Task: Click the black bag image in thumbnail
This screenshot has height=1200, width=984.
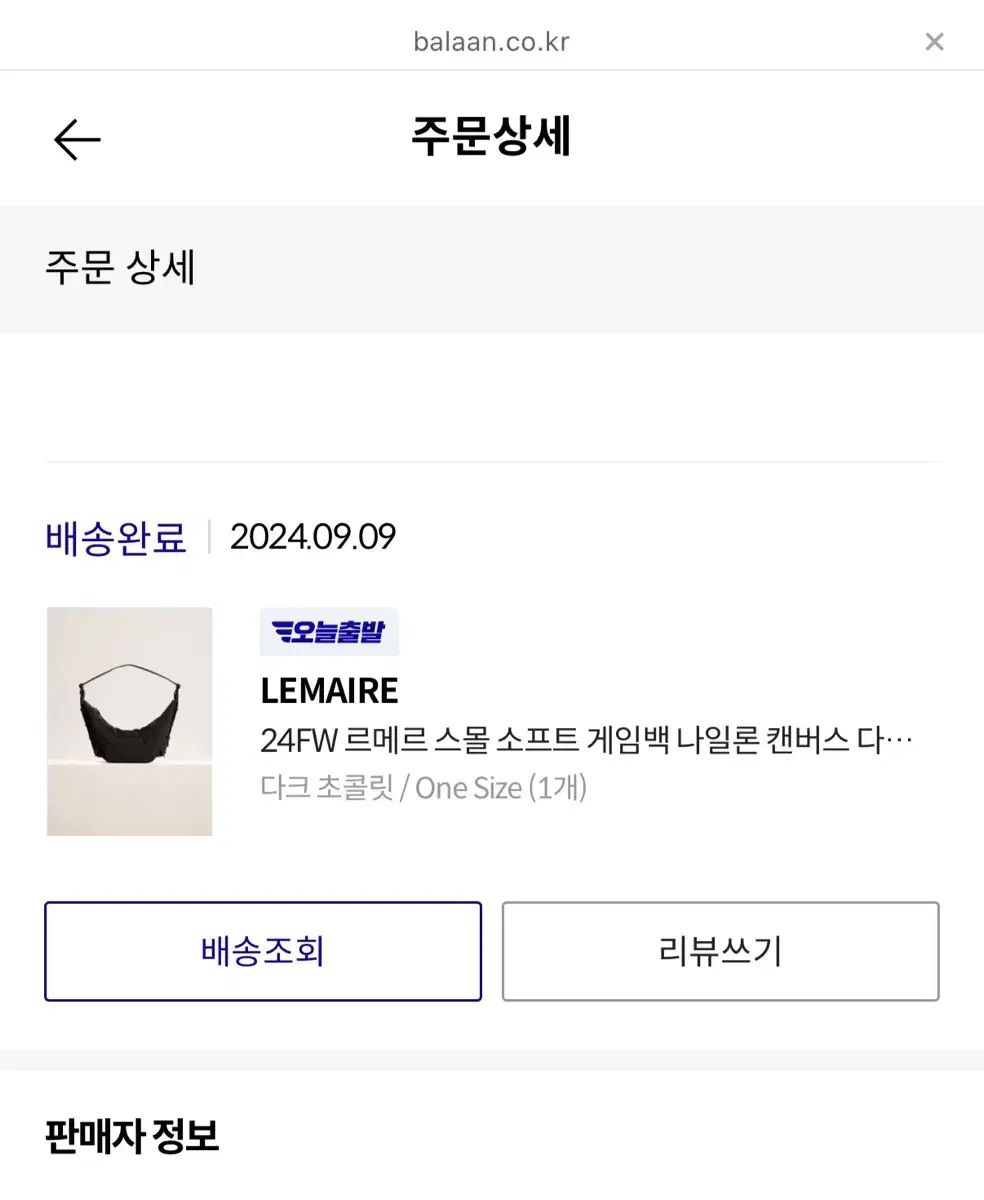Action: pos(130,713)
